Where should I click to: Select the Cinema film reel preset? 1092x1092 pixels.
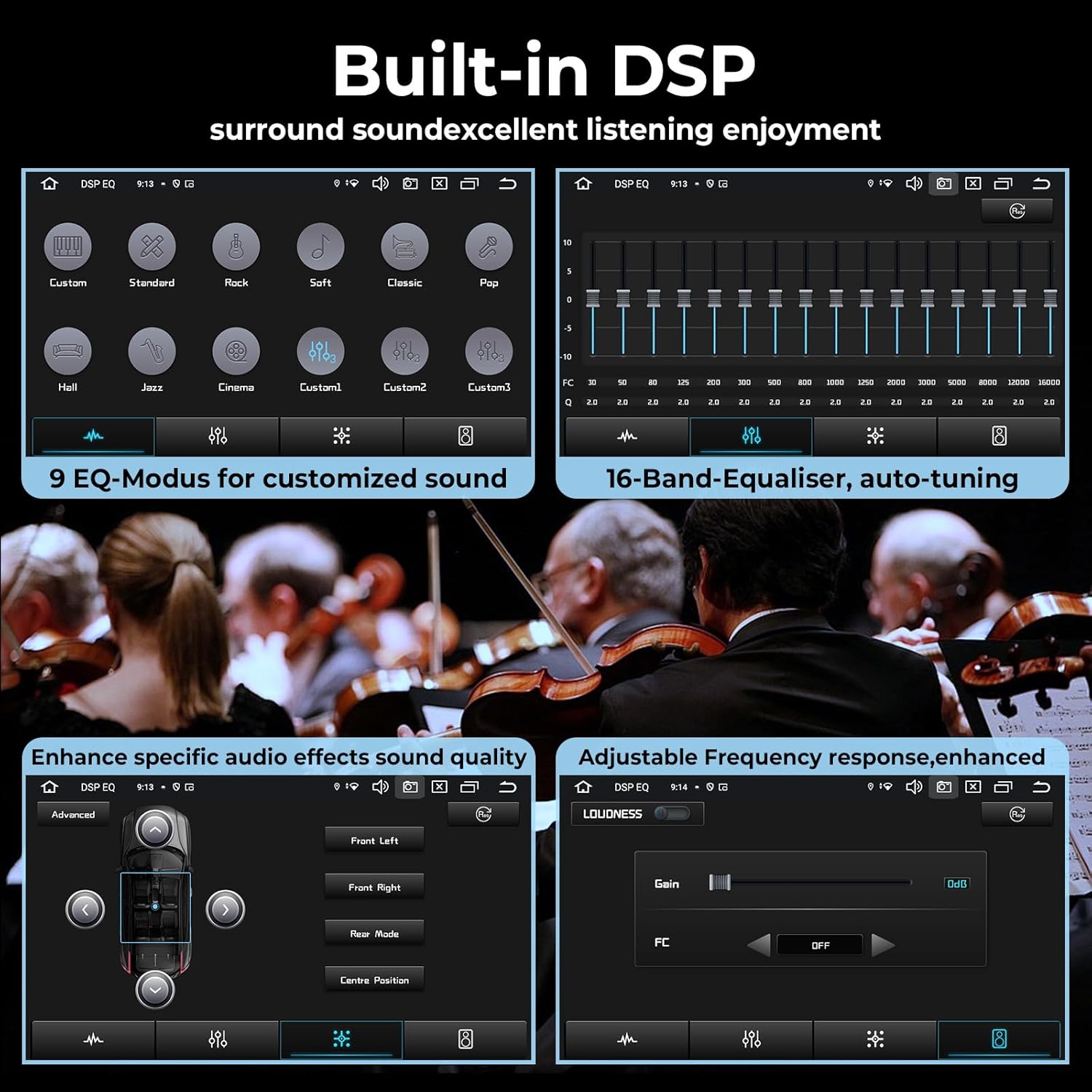(236, 352)
